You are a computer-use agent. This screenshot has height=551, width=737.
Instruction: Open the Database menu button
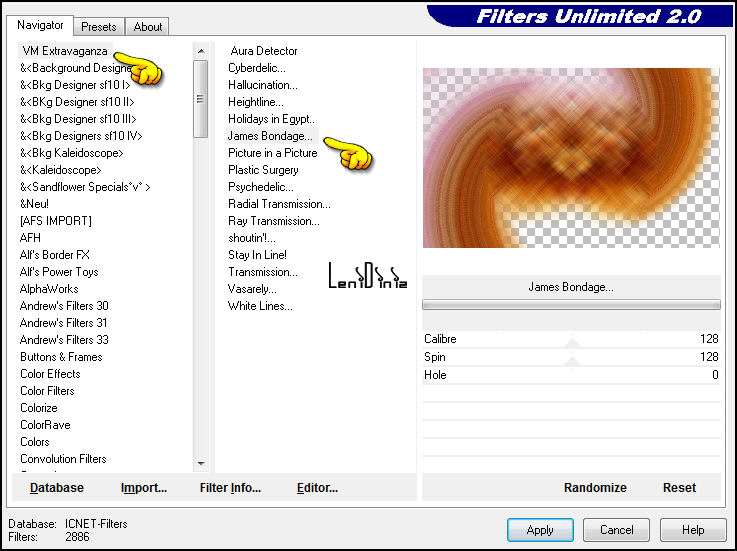point(57,488)
